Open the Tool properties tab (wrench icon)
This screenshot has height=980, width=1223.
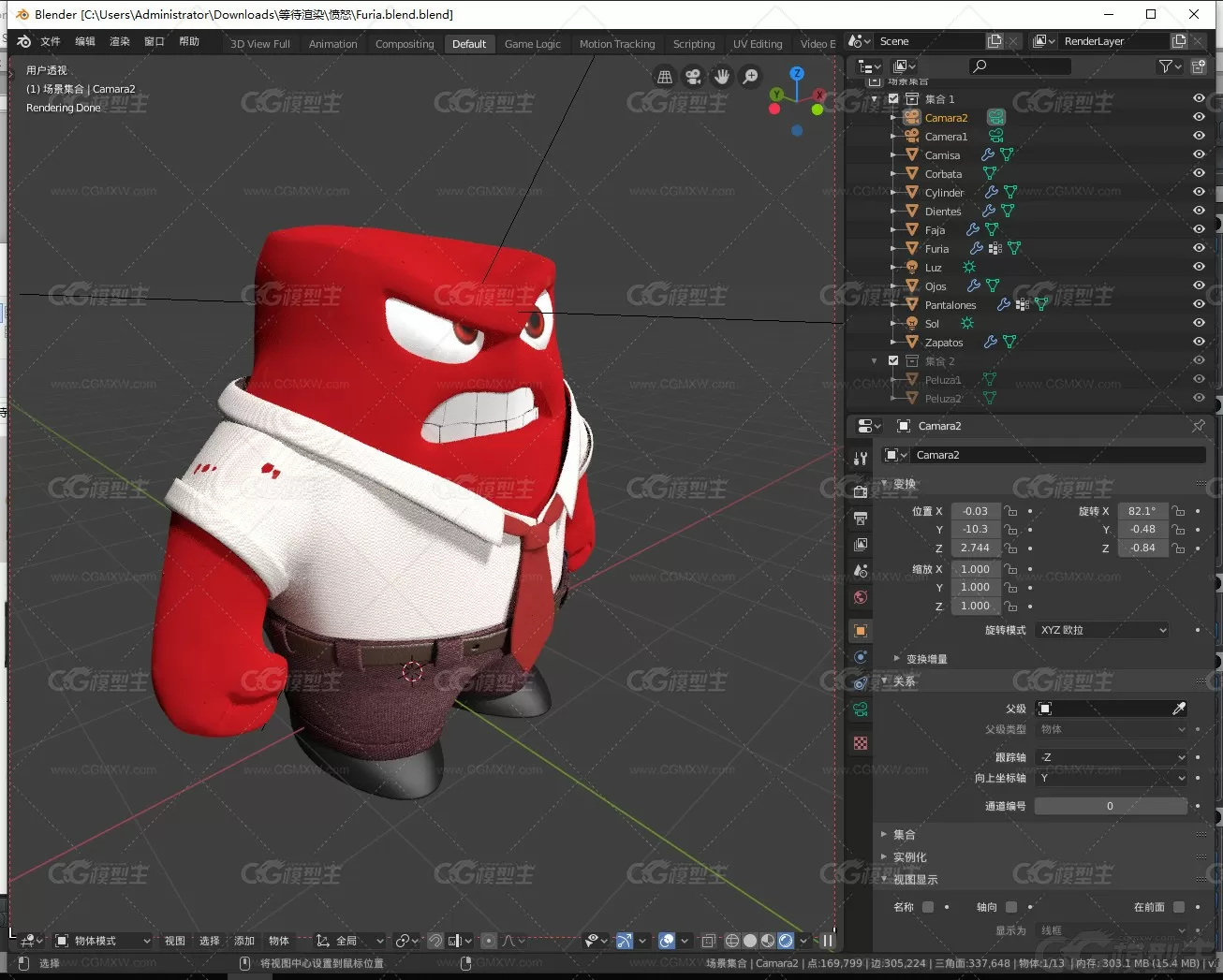(861, 458)
